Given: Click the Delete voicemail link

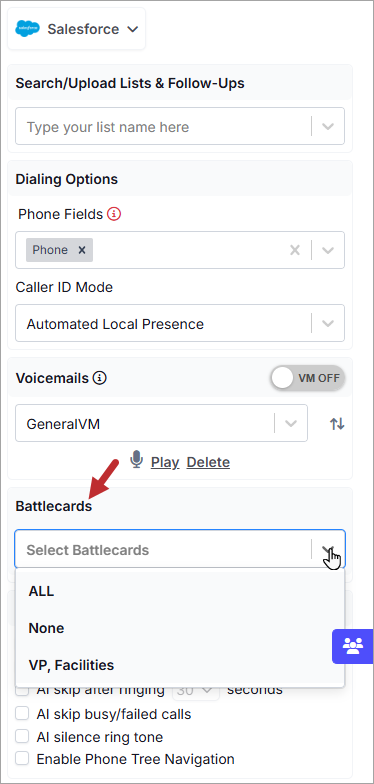Looking at the screenshot, I should [208, 462].
